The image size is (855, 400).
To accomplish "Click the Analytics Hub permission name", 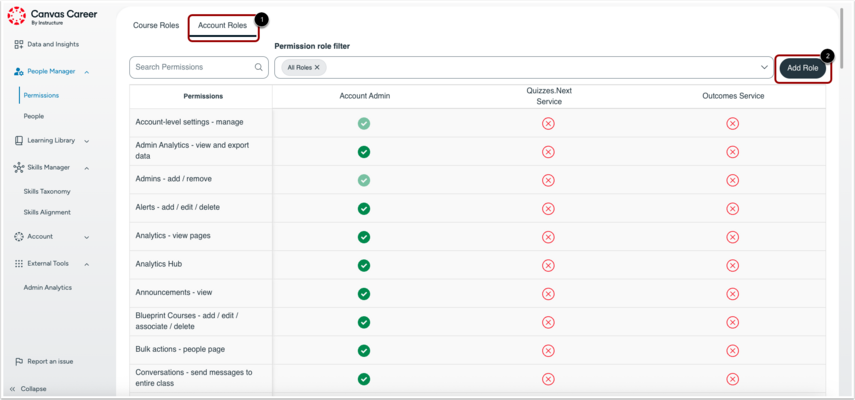I will pyautogui.click(x=159, y=264).
